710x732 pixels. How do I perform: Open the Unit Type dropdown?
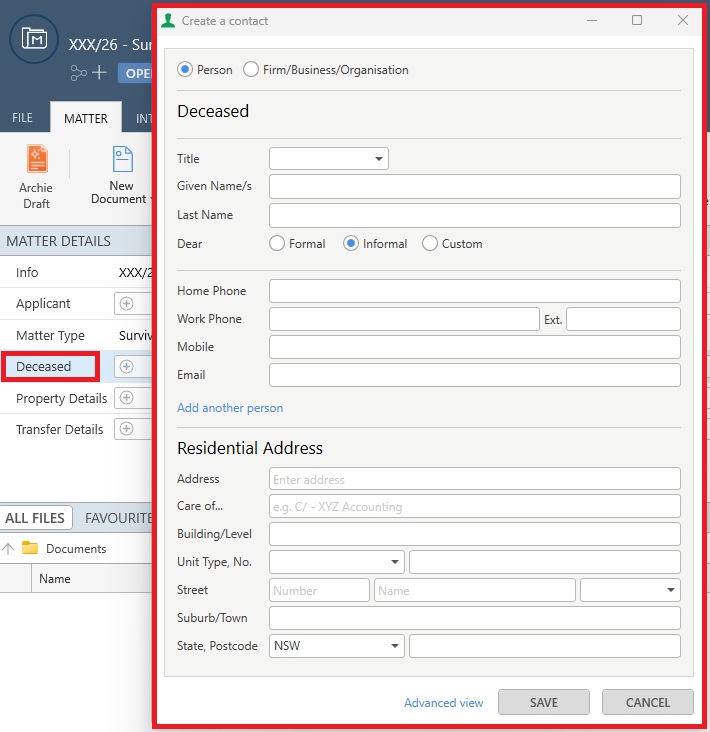[x=337, y=562]
